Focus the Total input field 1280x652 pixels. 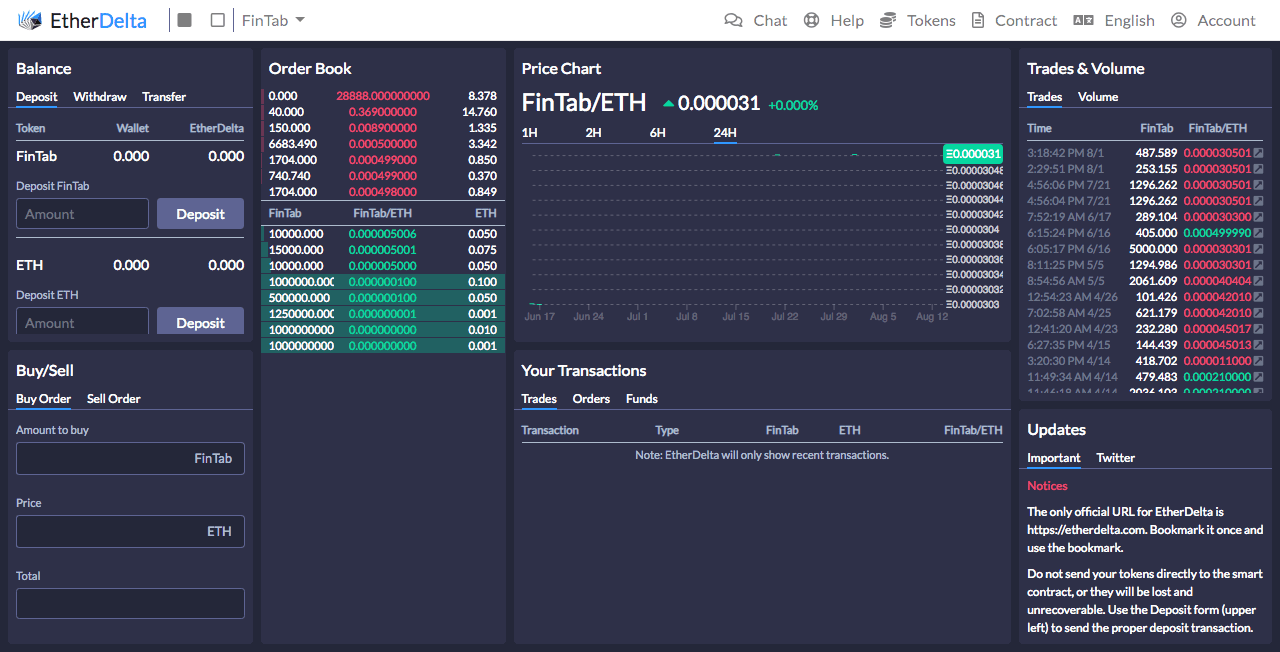click(x=130, y=603)
